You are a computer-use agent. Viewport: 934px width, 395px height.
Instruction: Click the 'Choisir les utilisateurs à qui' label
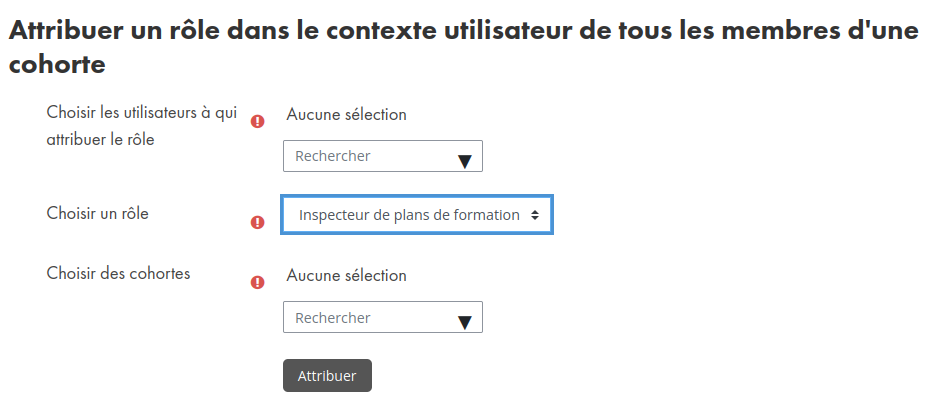(142, 112)
